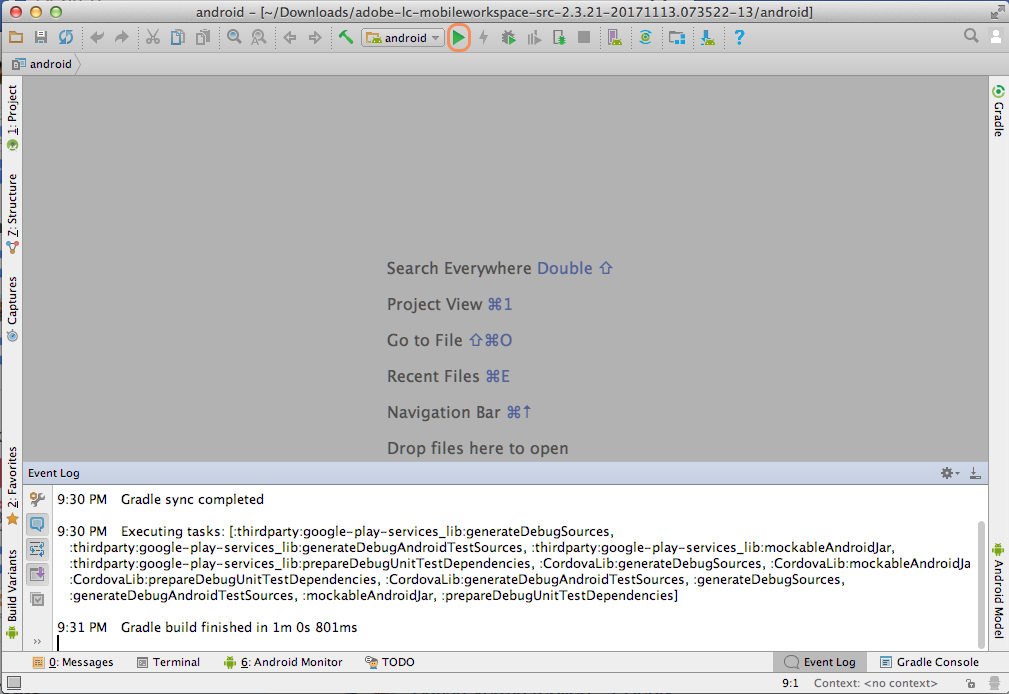Click the Copy icon in the toolbar
This screenshot has width=1009, height=694.
coord(178,37)
